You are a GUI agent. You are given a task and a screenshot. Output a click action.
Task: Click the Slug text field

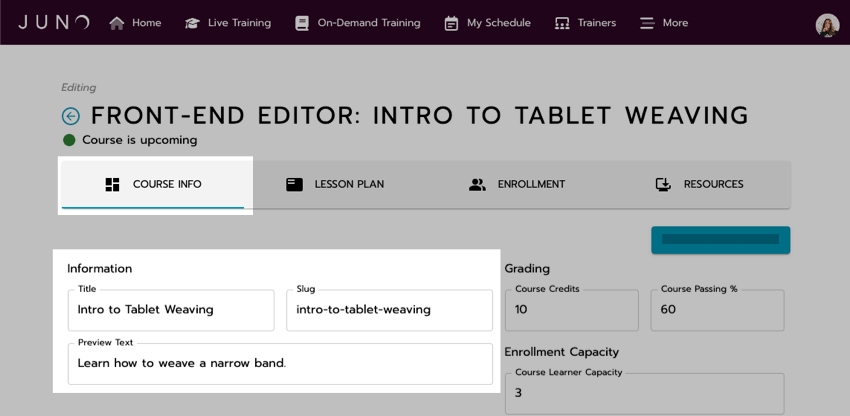[x=389, y=310]
